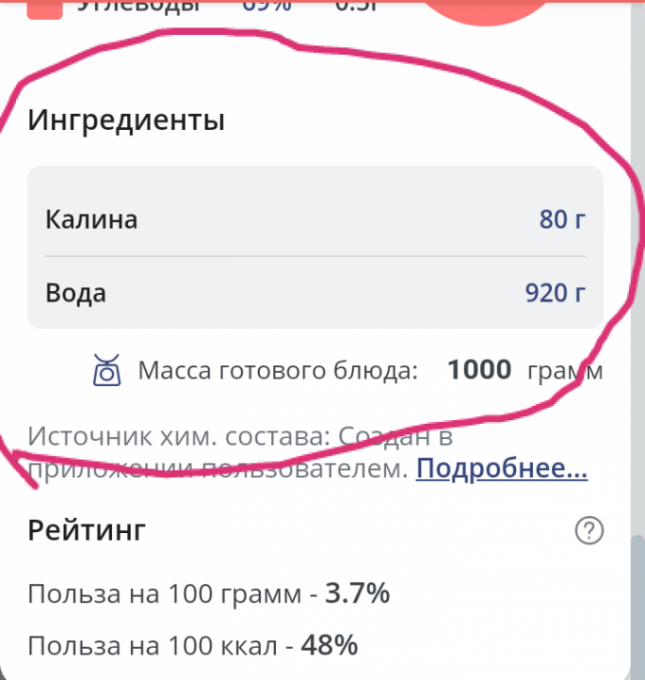The image size is (645, 680).
Task: Click the 1000 finished dish mass value
Action: tap(479, 370)
